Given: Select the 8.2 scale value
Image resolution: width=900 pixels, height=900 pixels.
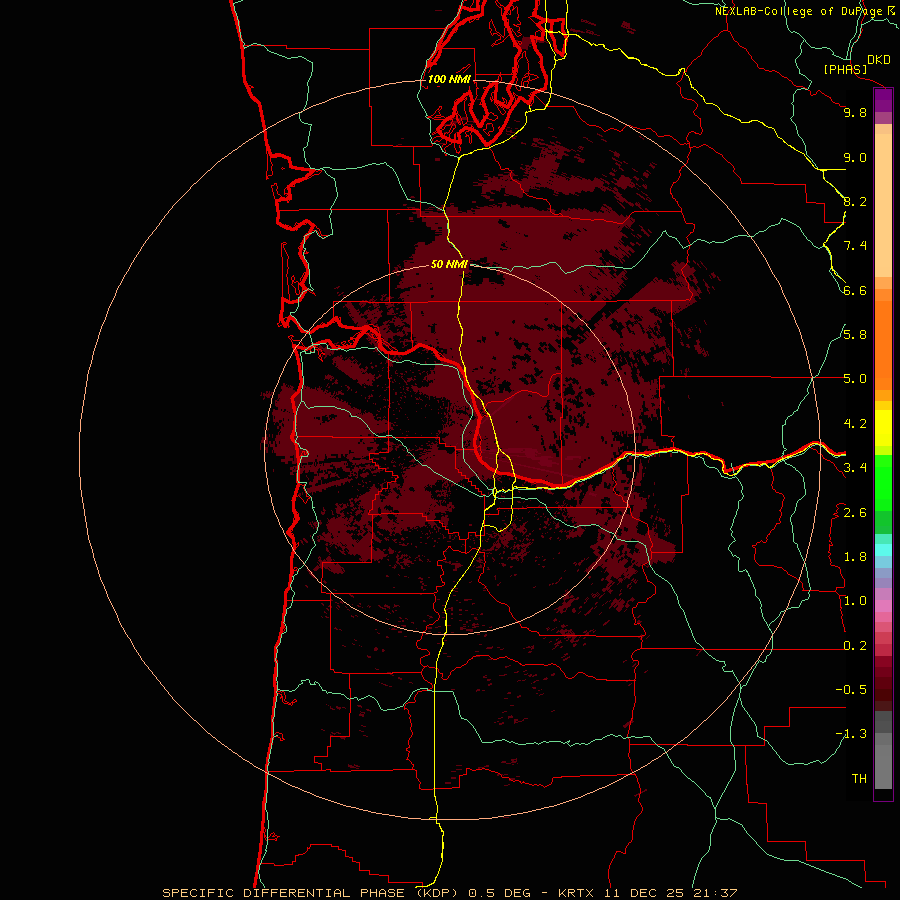Looking at the screenshot, I should (x=855, y=201).
